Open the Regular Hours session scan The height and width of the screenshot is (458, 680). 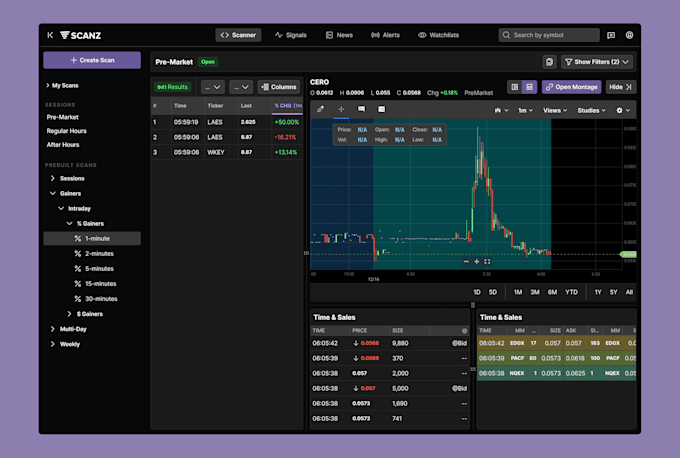(66, 131)
